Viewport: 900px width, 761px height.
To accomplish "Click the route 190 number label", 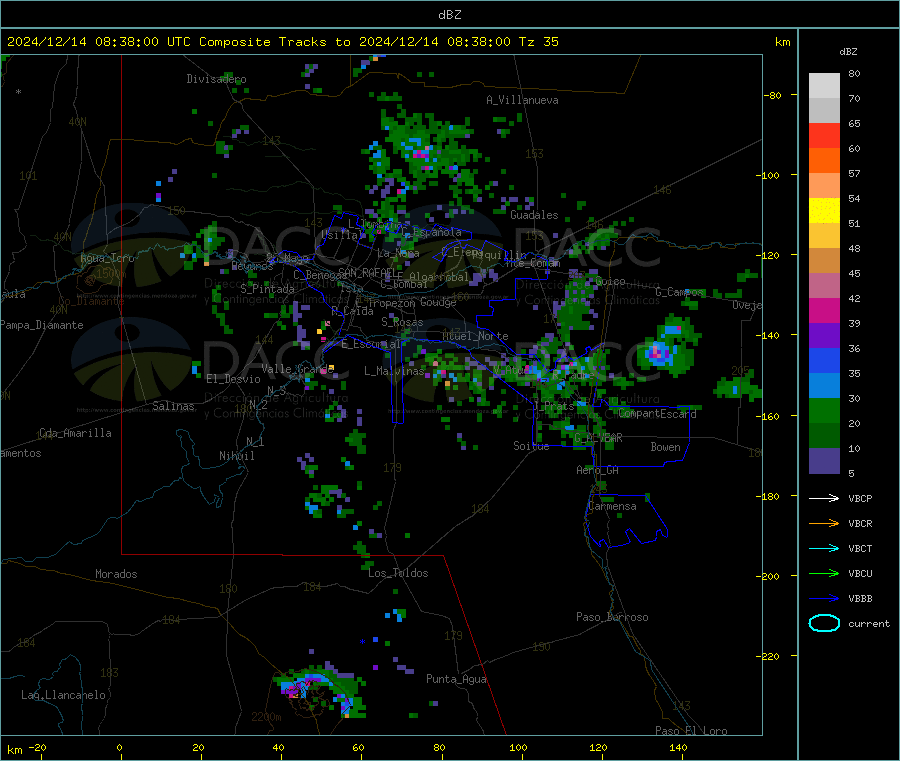I will tap(541, 647).
